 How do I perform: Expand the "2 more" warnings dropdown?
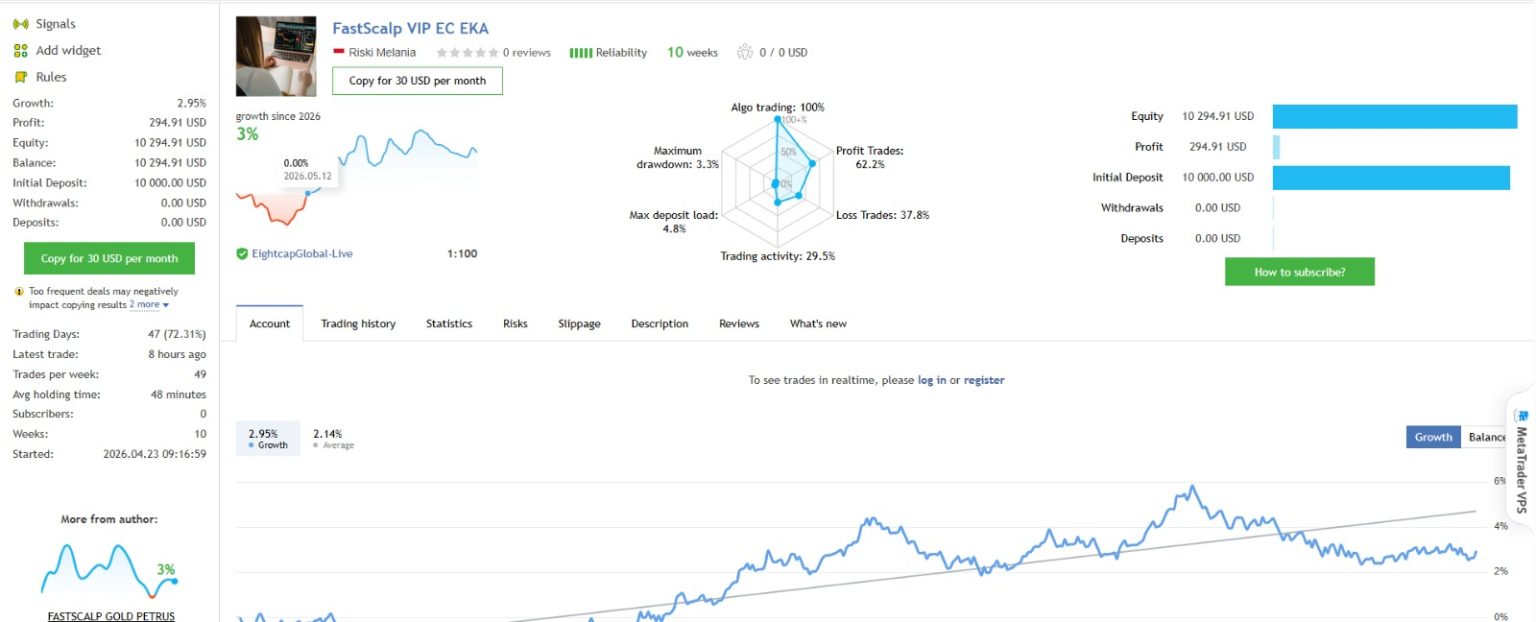point(149,304)
